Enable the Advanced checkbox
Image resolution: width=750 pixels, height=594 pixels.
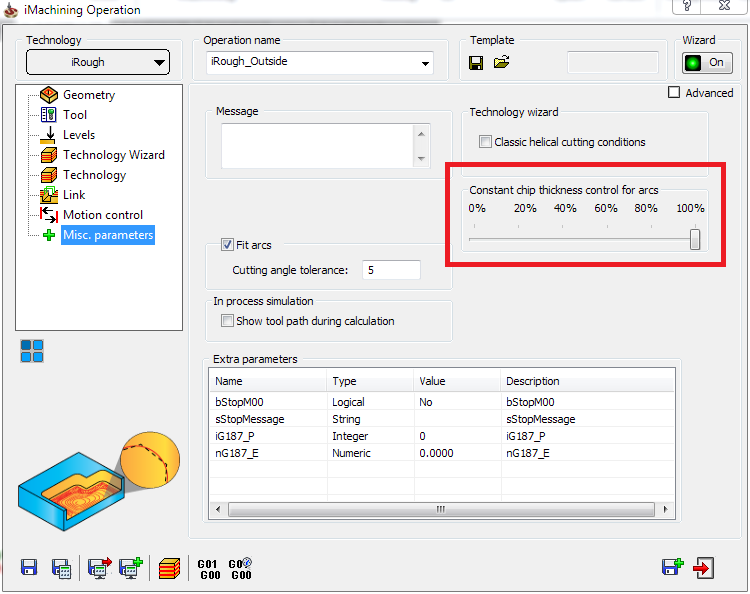point(673,92)
